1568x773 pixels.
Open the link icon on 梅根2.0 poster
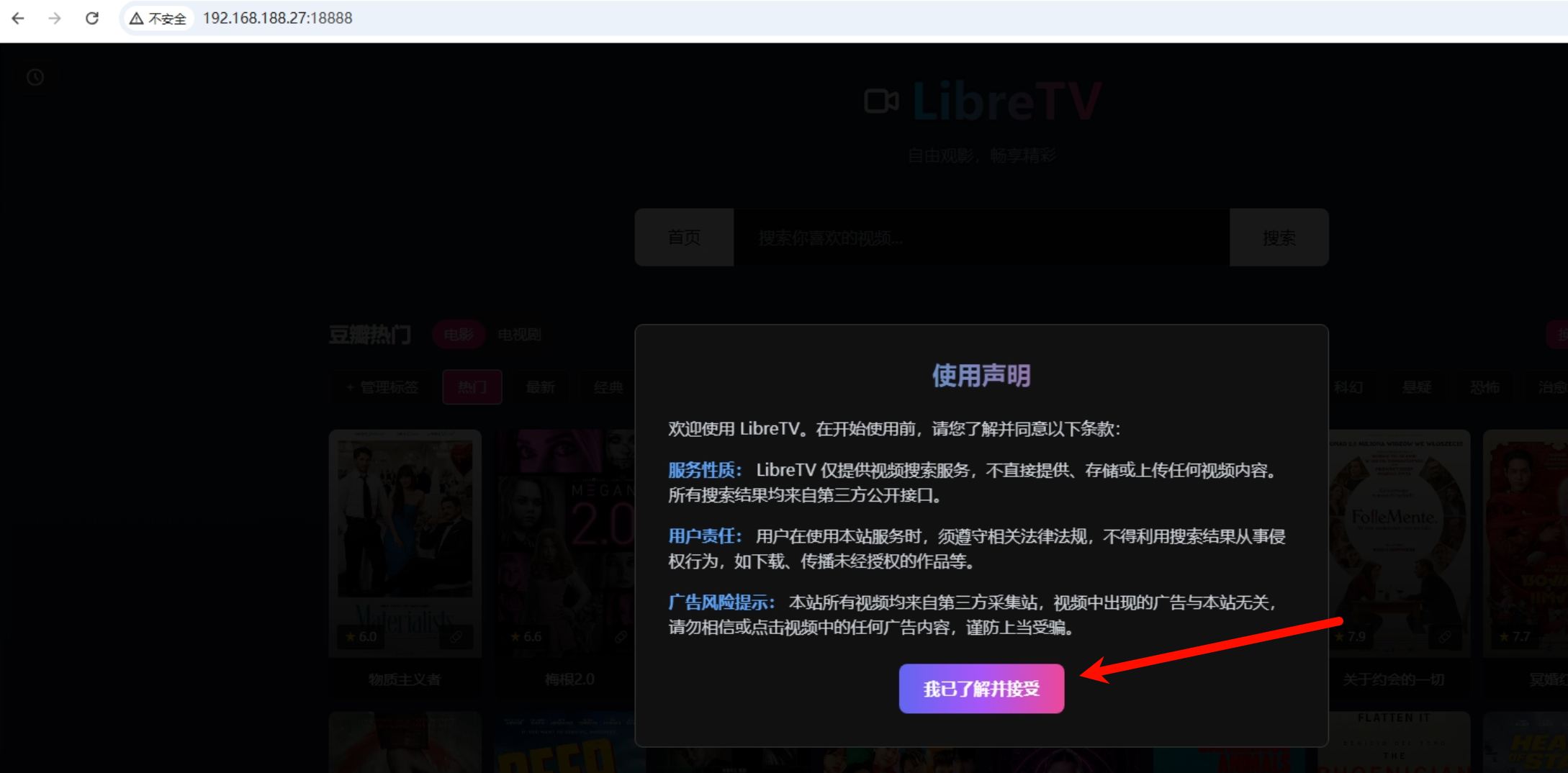pyautogui.click(x=620, y=636)
